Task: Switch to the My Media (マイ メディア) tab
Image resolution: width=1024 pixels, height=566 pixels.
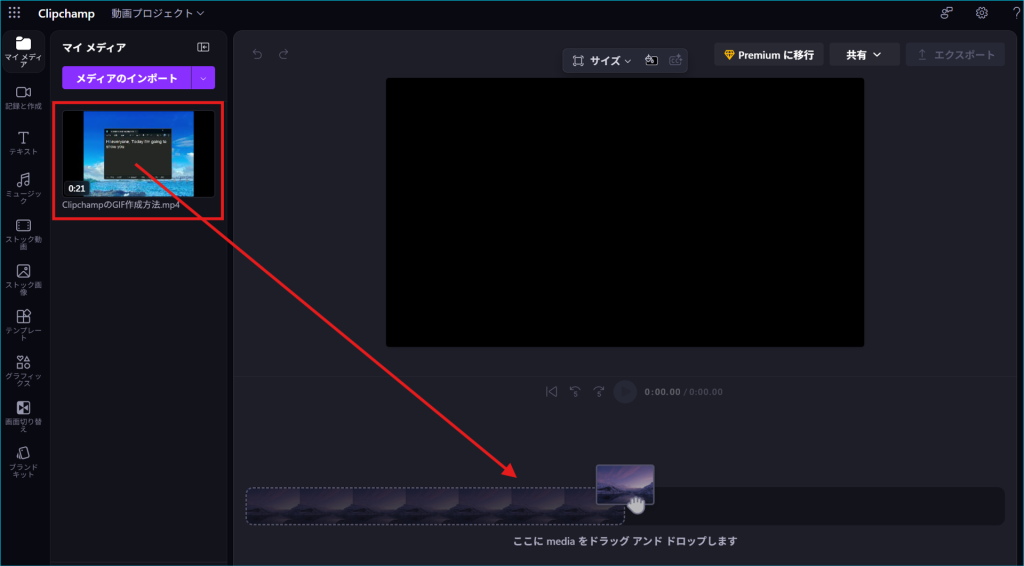Action: (23, 50)
